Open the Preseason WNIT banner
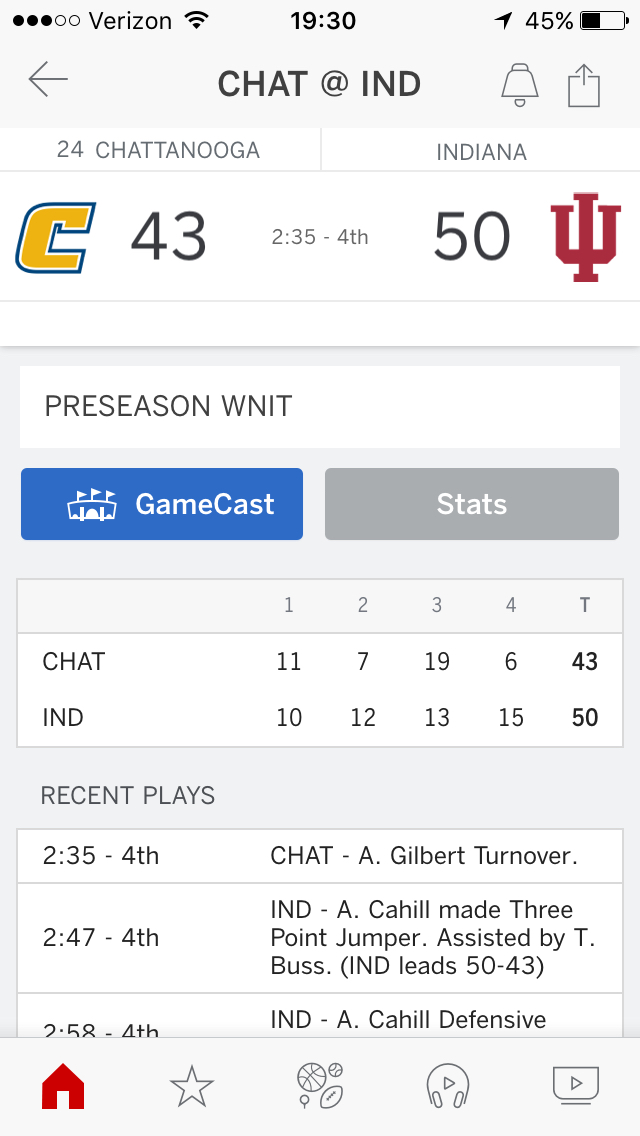Image resolution: width=640 pixels, height=1136 pixels. [x=320, y=406]
